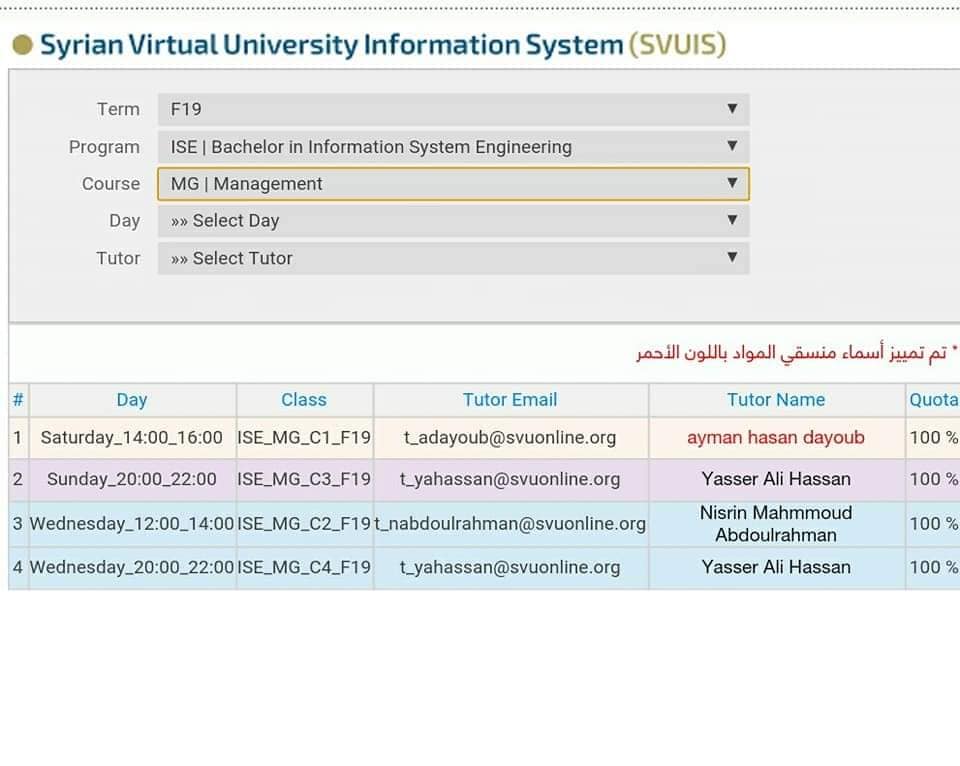Click the Tutor field label
Image resolution: width=960 pixels, height=766 pixels.
pyautogui.click(x=118, y=258)
